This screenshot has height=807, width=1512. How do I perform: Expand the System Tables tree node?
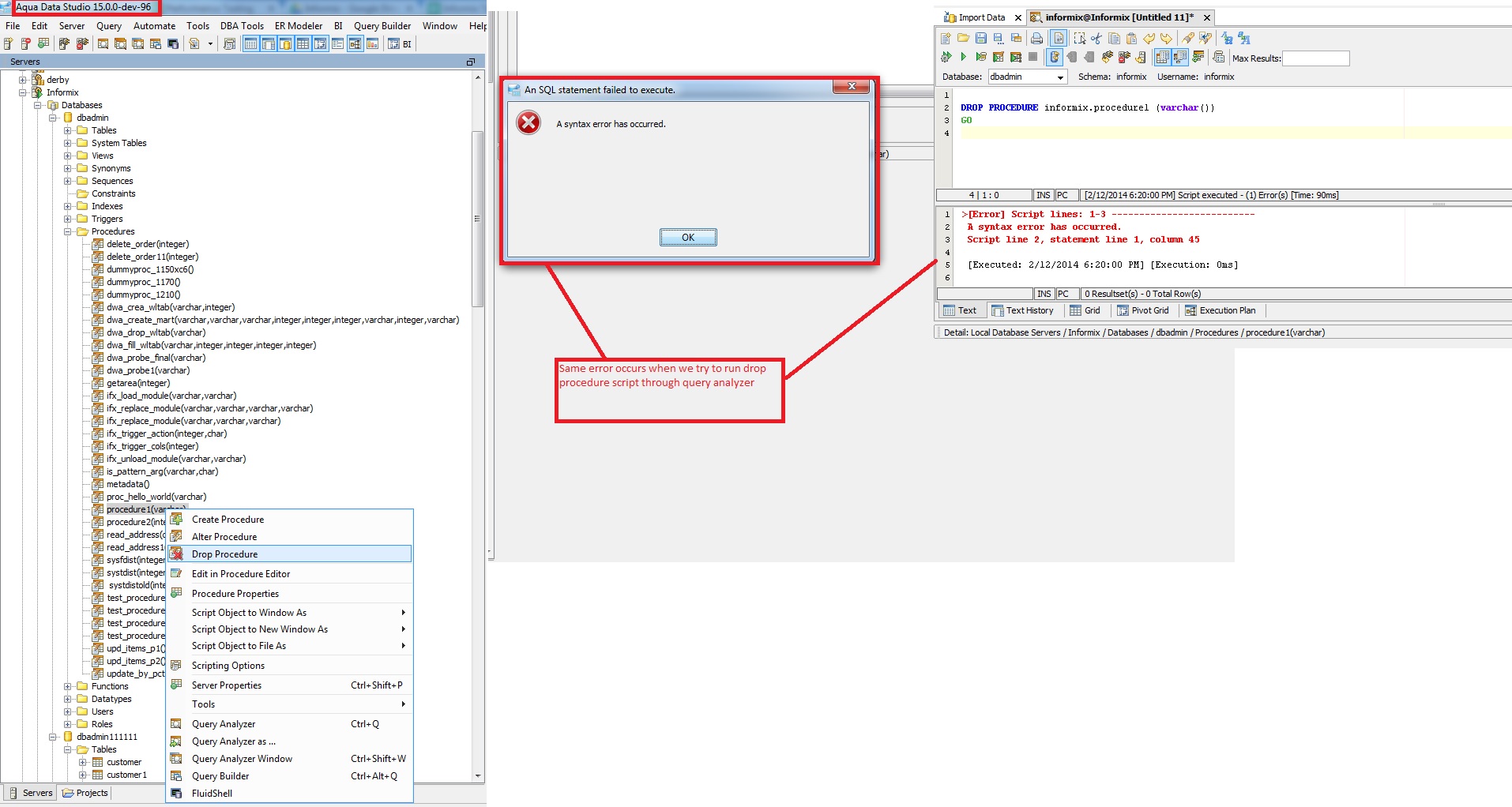68,143
